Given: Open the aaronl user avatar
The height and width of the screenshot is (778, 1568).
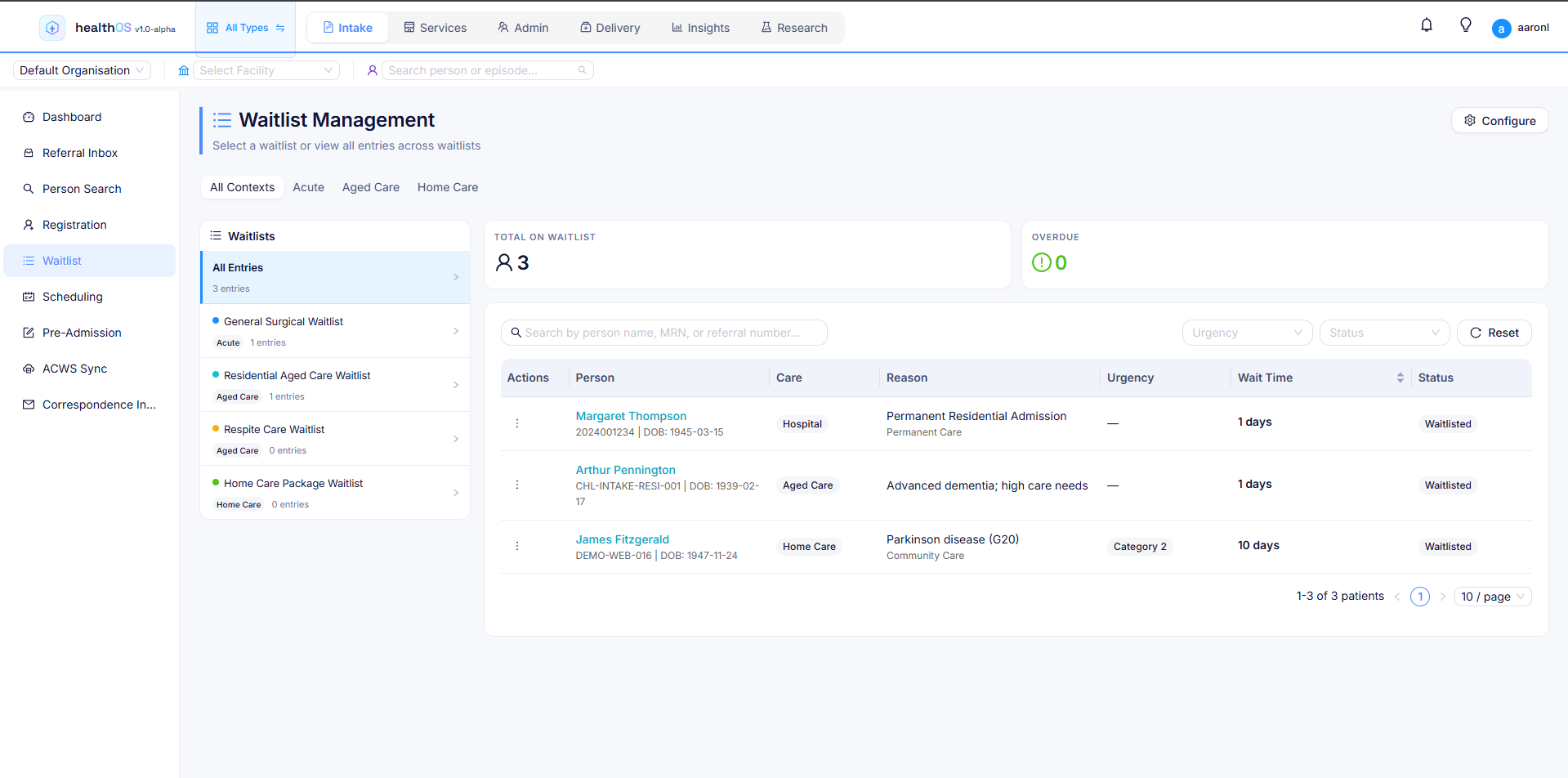Looking at the screenshot, I should point(1501,29).
